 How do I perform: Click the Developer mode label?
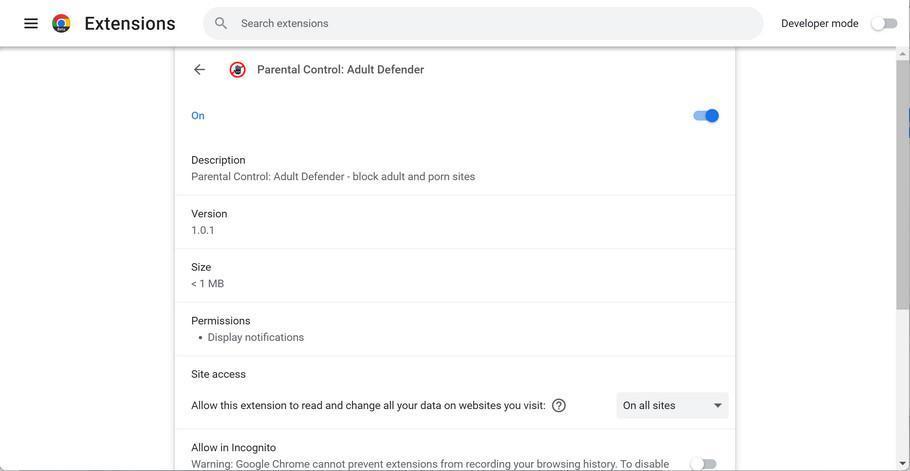tap(819, 23)
